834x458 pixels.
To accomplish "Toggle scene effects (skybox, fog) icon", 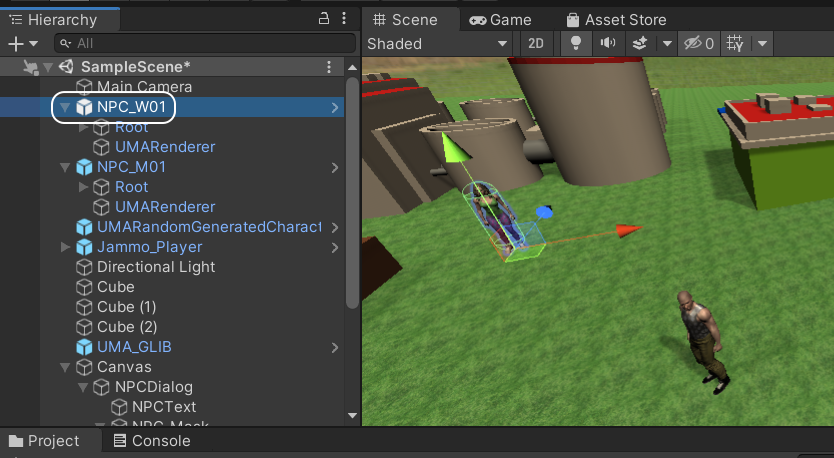I will tap(639, 44).
